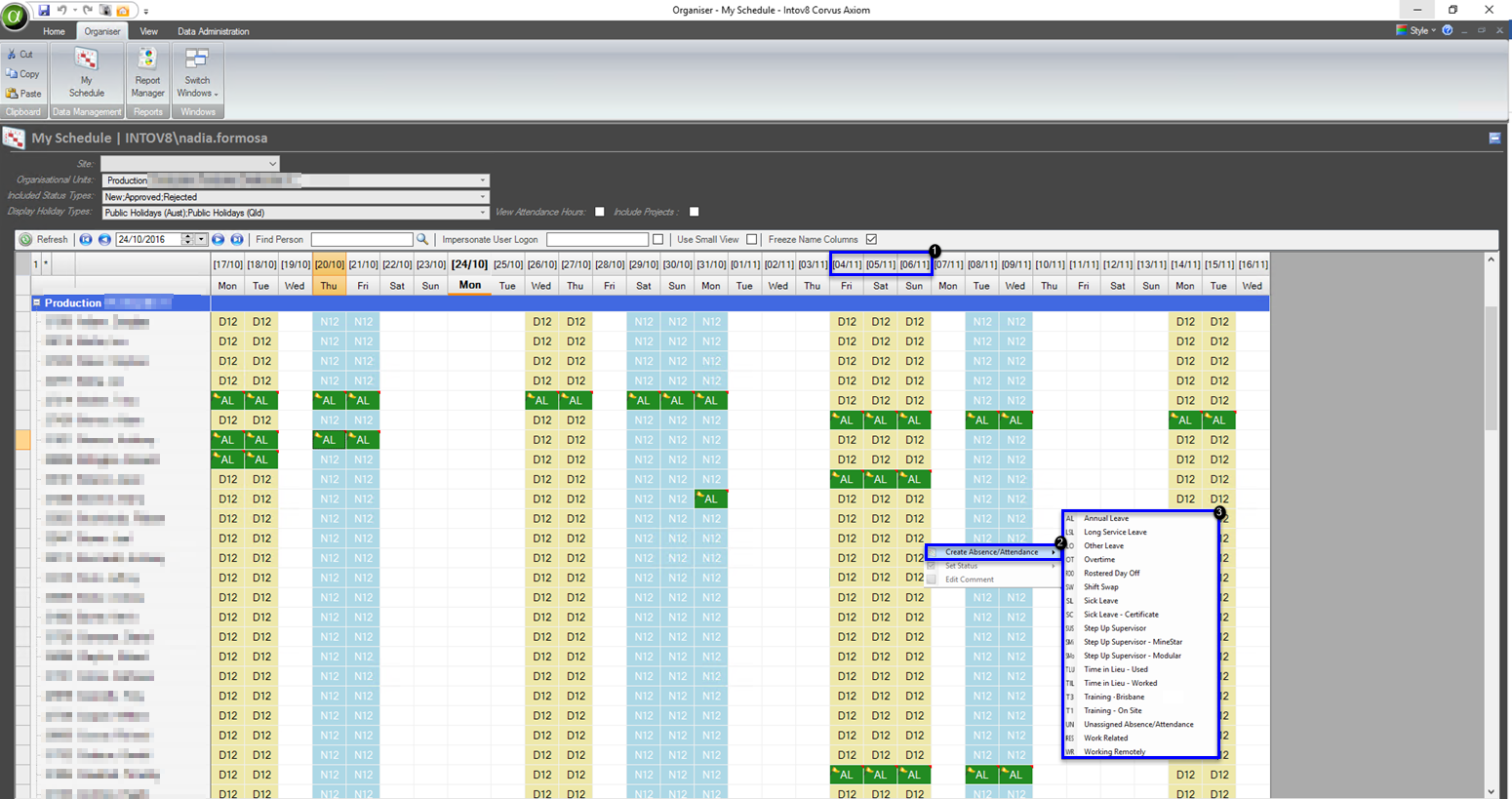Click the Switch Windows ribbon button

[197, 73]
